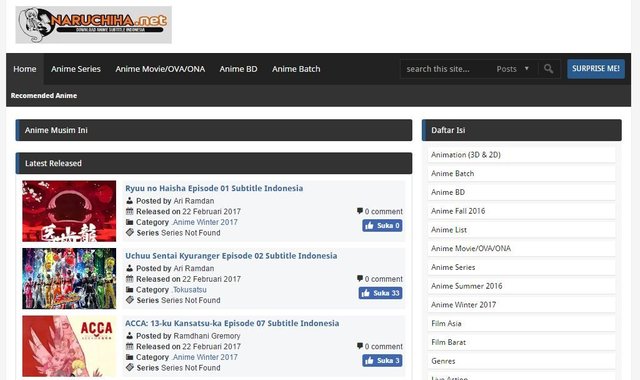Viewport: 640px width, 380px height.
Task: Like the Kyuranger post with Suka 33
Action: pos(380,293)
